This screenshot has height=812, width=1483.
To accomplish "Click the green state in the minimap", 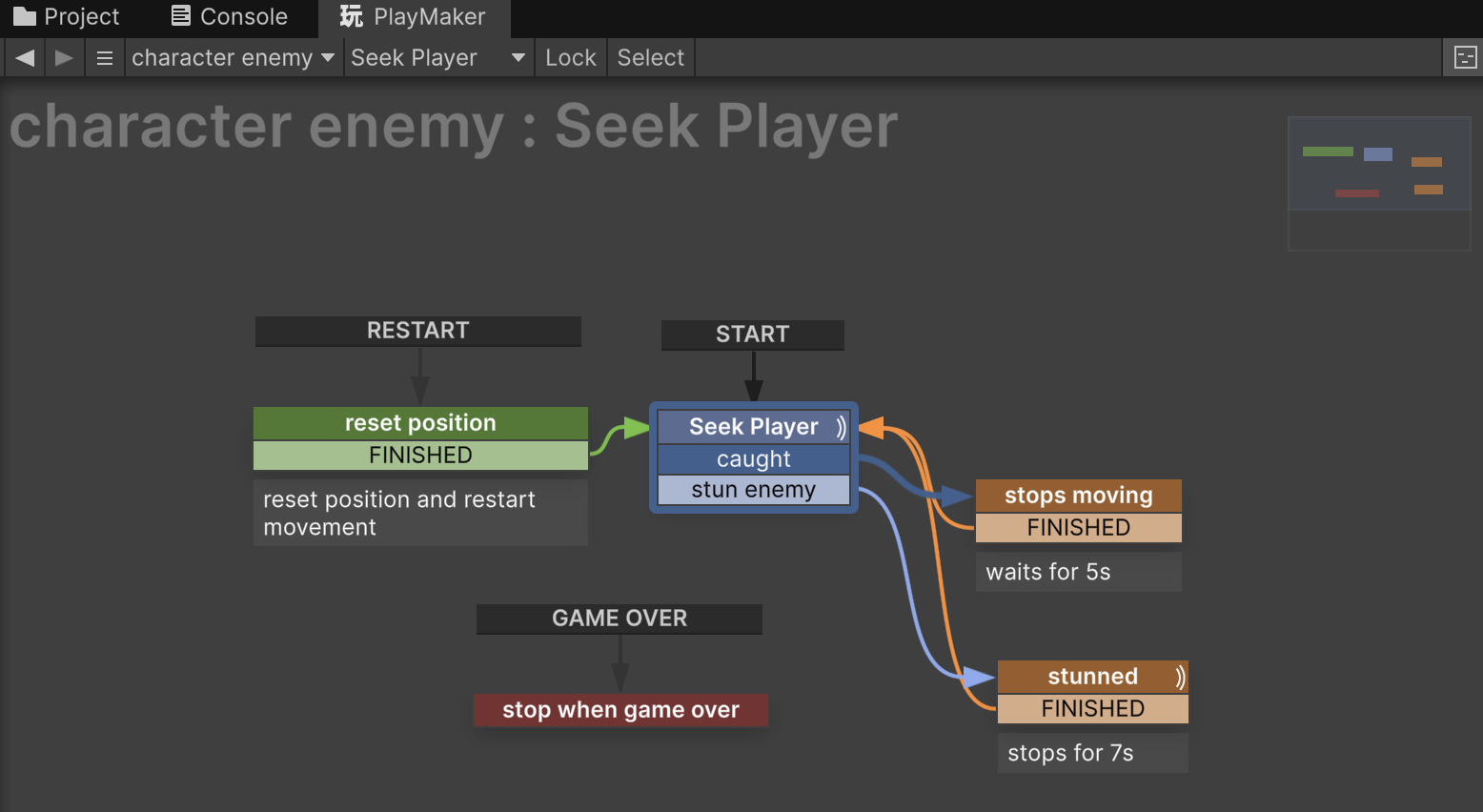I will click(1327, 152).
